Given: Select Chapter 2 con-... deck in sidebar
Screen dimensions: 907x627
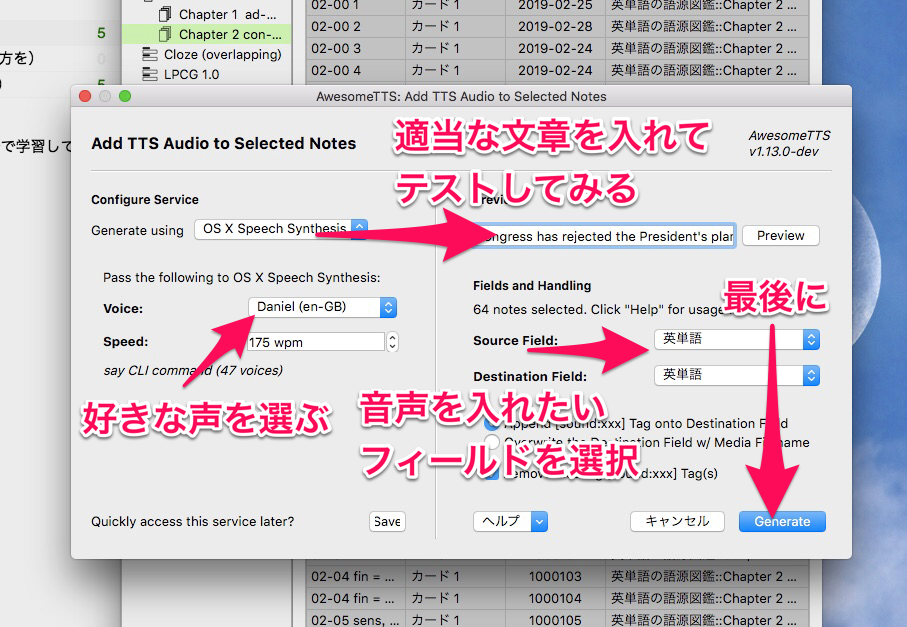Looking at the screenshot, I should [207, 34].
